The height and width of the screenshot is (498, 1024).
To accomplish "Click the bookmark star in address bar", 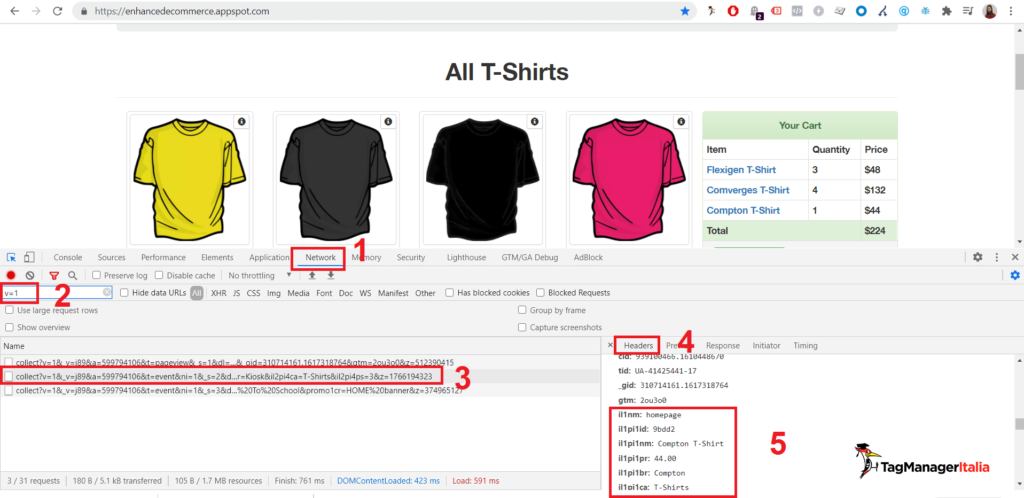I will [x=685, y=11].
